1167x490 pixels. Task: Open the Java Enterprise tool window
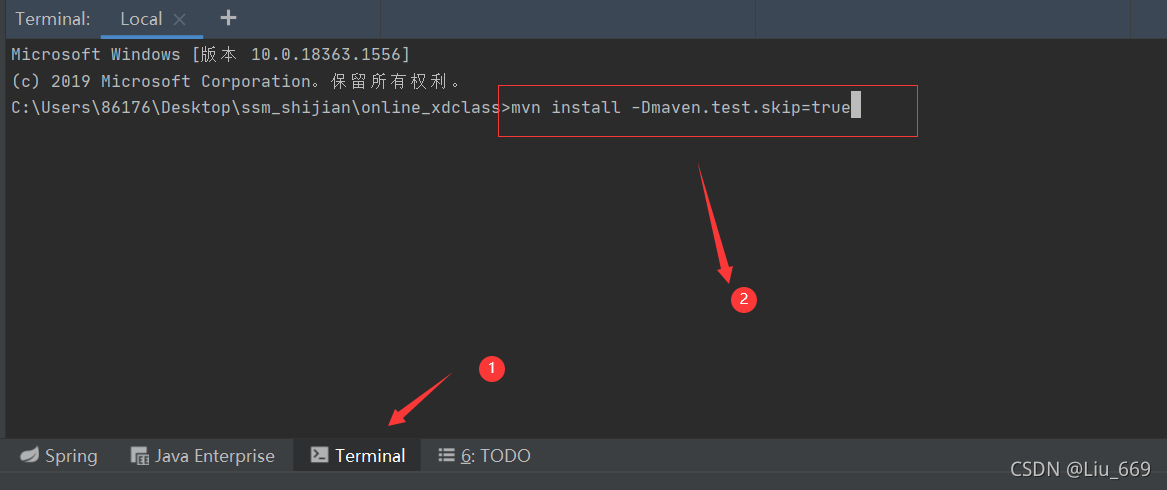click(x=214, y=456)
